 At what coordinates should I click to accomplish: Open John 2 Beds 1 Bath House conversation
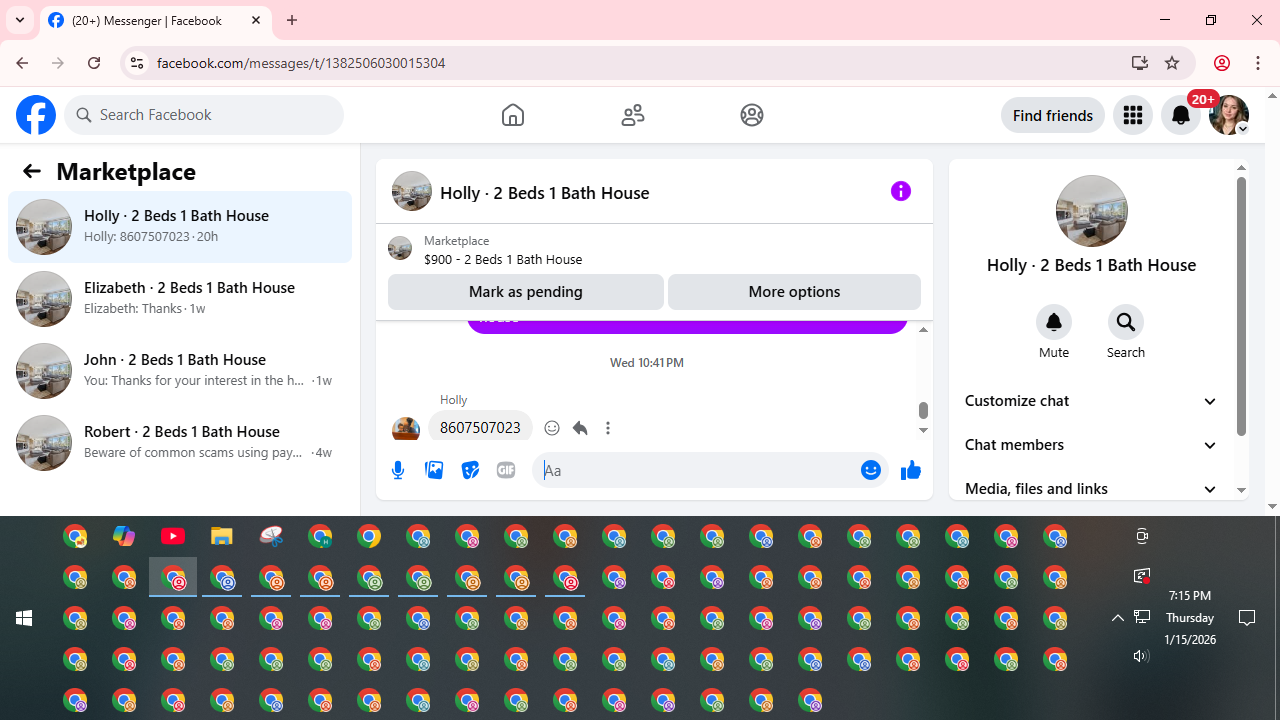[180, 371]
